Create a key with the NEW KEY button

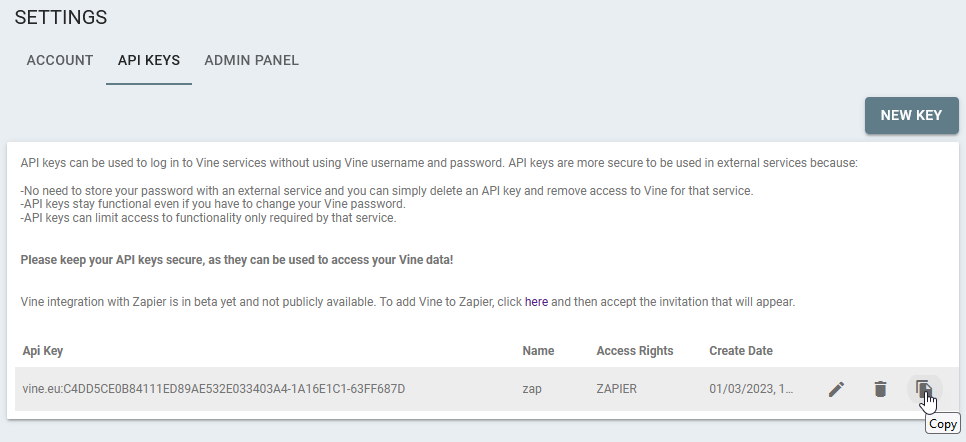tap(911, 115)
